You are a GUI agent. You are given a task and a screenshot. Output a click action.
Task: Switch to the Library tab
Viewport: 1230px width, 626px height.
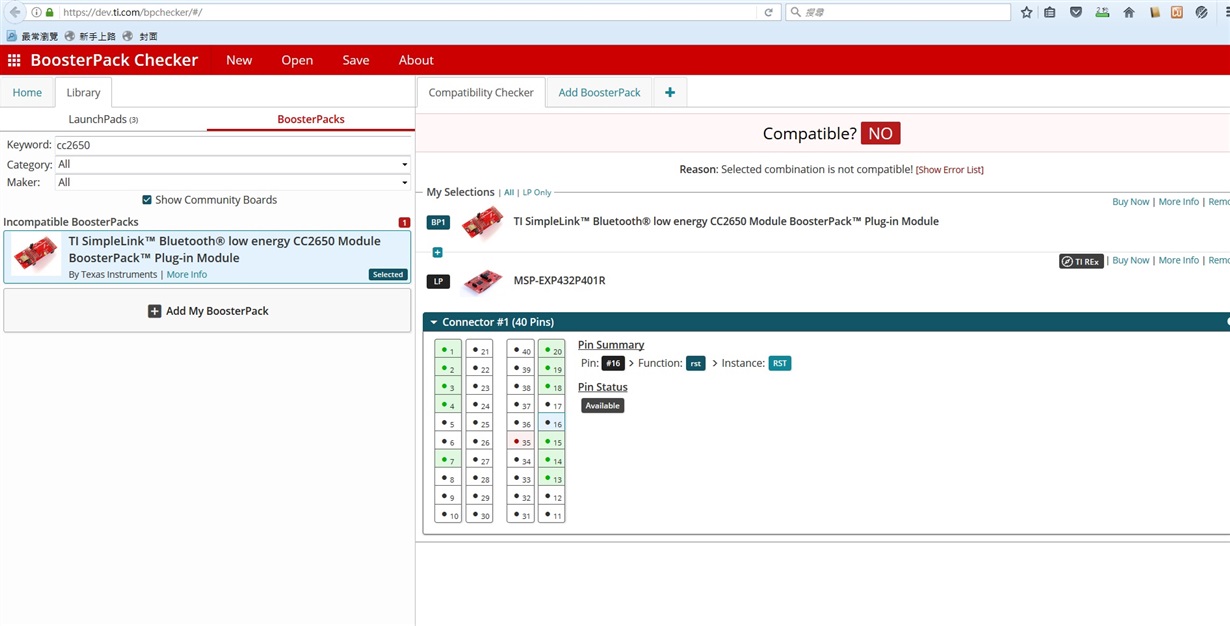pos(83,92)
